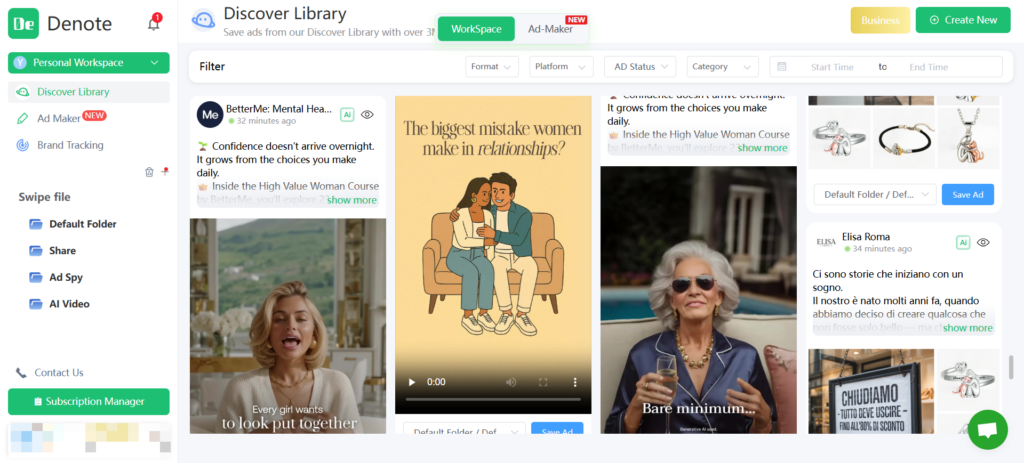Open the Format filter dropdown
The height and width of the screenshot is (463, 1024).
pos(492,67)
